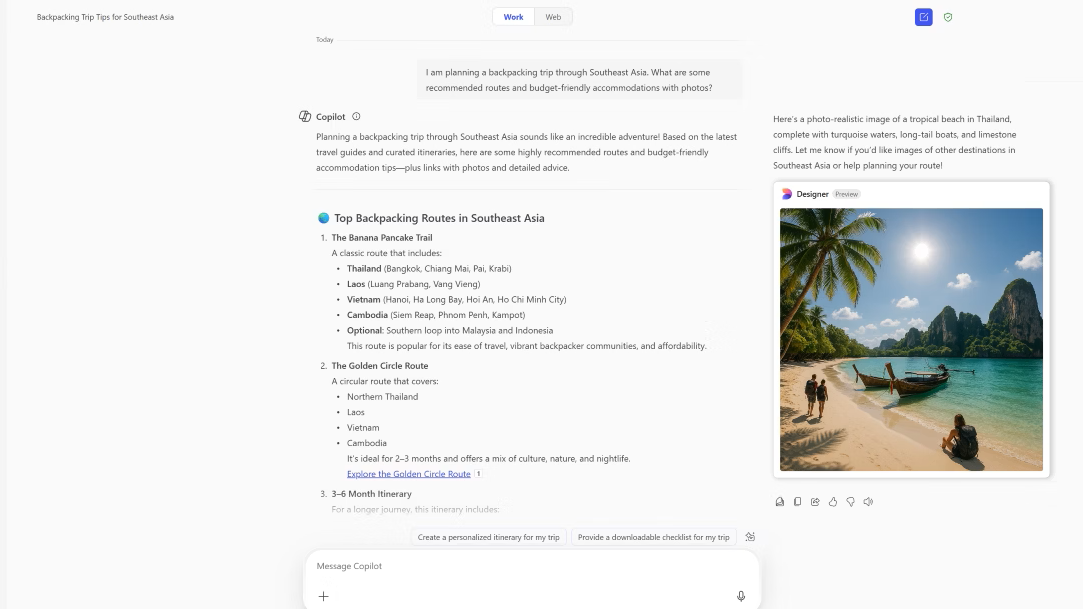Viewport: 1083px width, 609px height.
Task: Click Optional: Southern loop bullet
Action: (450, 331)
